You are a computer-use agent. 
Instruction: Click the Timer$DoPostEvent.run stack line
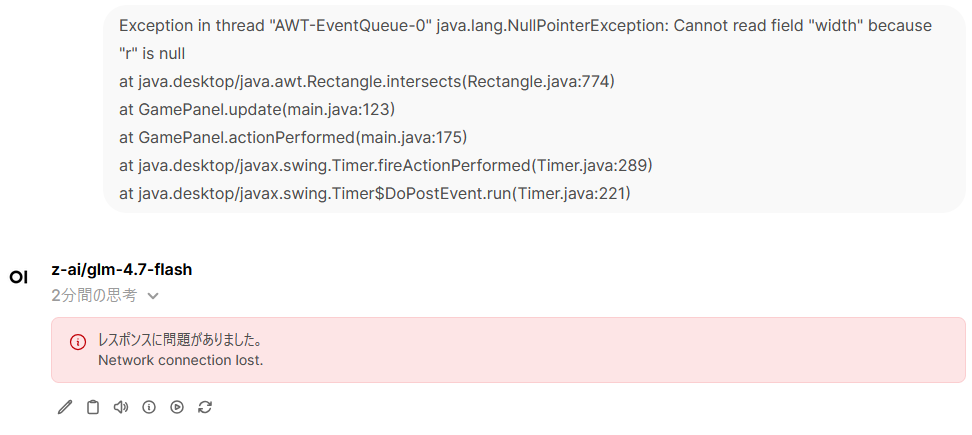coord(375,193)
